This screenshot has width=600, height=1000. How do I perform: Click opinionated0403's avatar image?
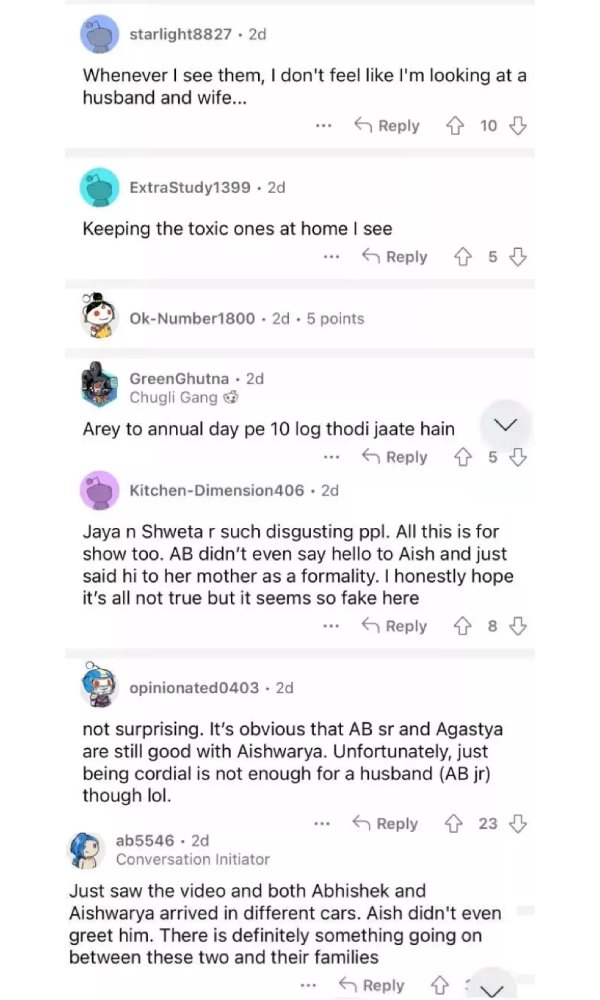click(99, 687)
